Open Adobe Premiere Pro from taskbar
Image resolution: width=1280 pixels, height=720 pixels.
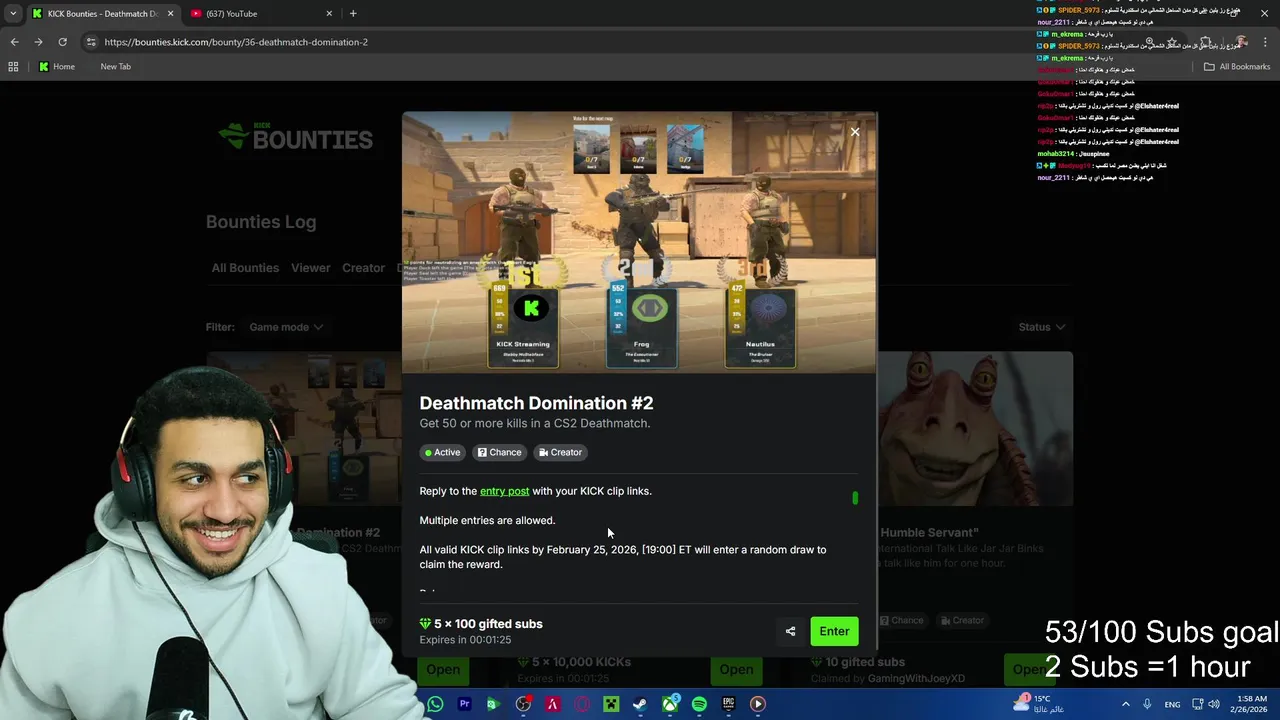(x=464, y=704)
